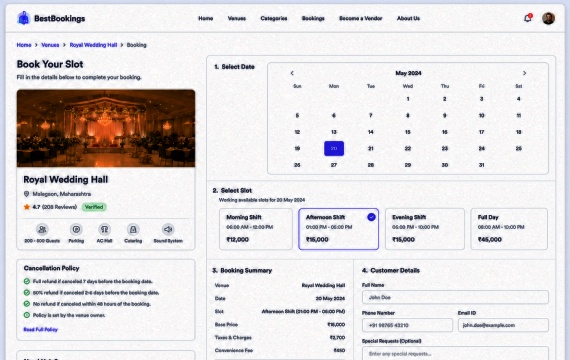Image resolution: width=570 pixels, height=360 pixels.
Task: Open Become a Vendor nav item
Action: coord(361,18)
